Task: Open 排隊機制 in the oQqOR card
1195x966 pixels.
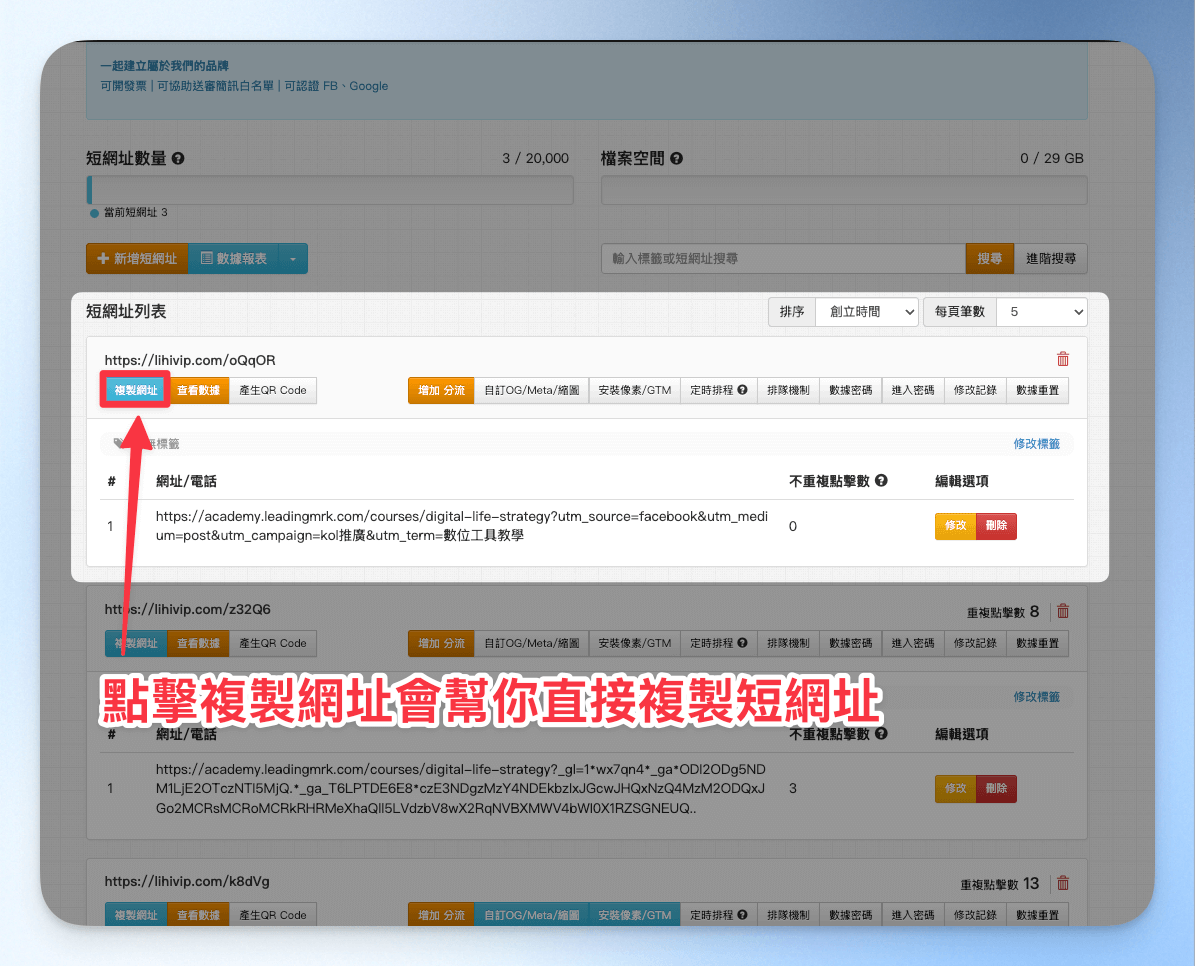Action: click(788, 390)
